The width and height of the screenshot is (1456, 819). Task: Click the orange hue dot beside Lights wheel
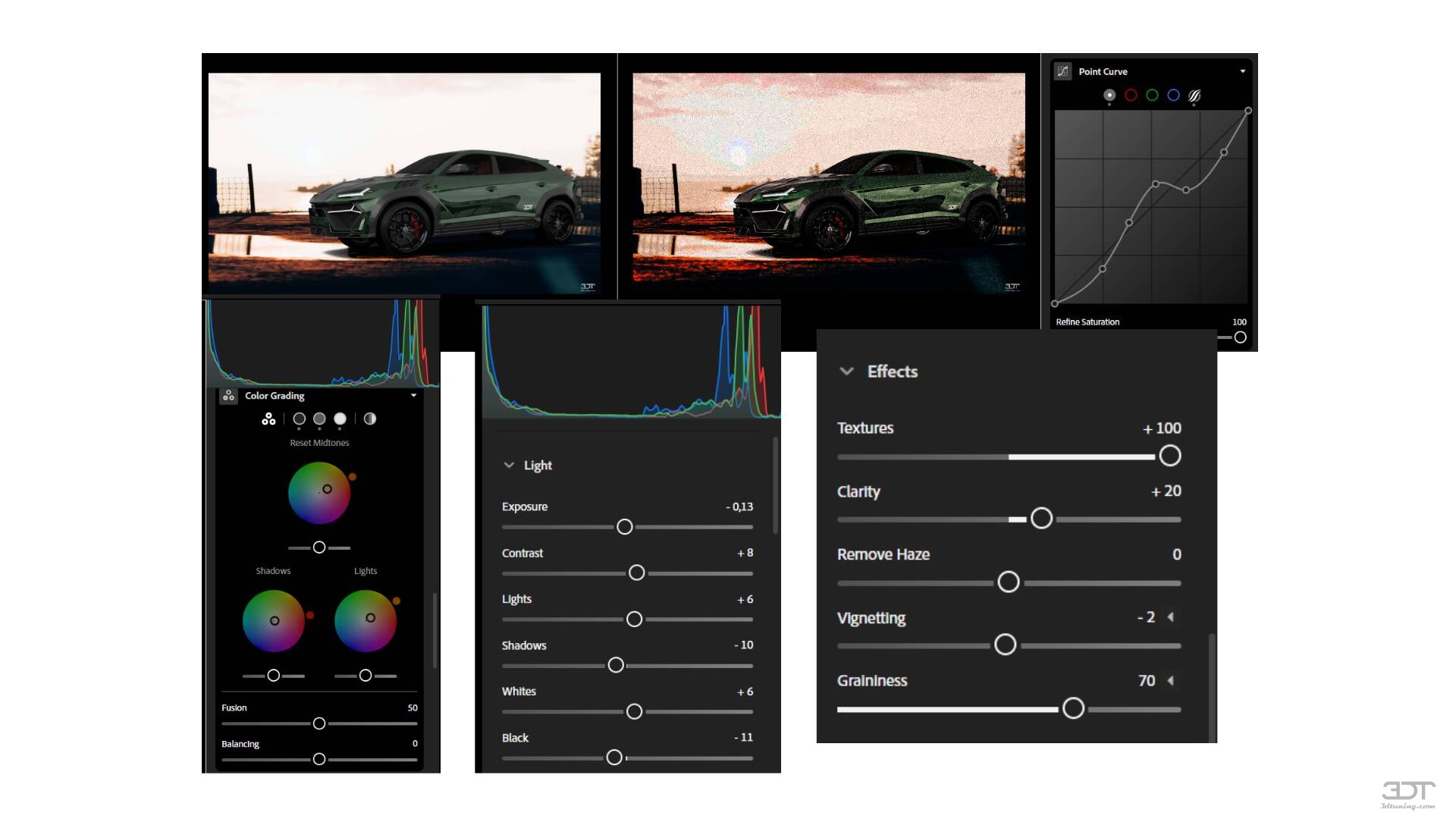pyautogui.click(x=396, y=601)
